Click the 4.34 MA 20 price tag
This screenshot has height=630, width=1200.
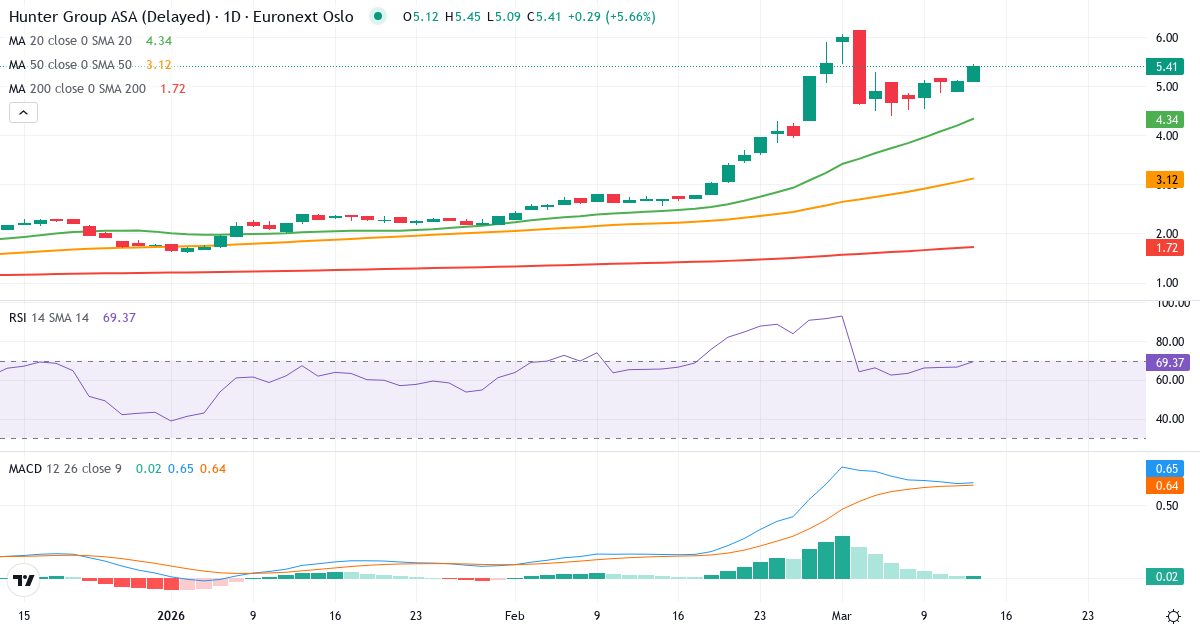(x=1166, y=119)
